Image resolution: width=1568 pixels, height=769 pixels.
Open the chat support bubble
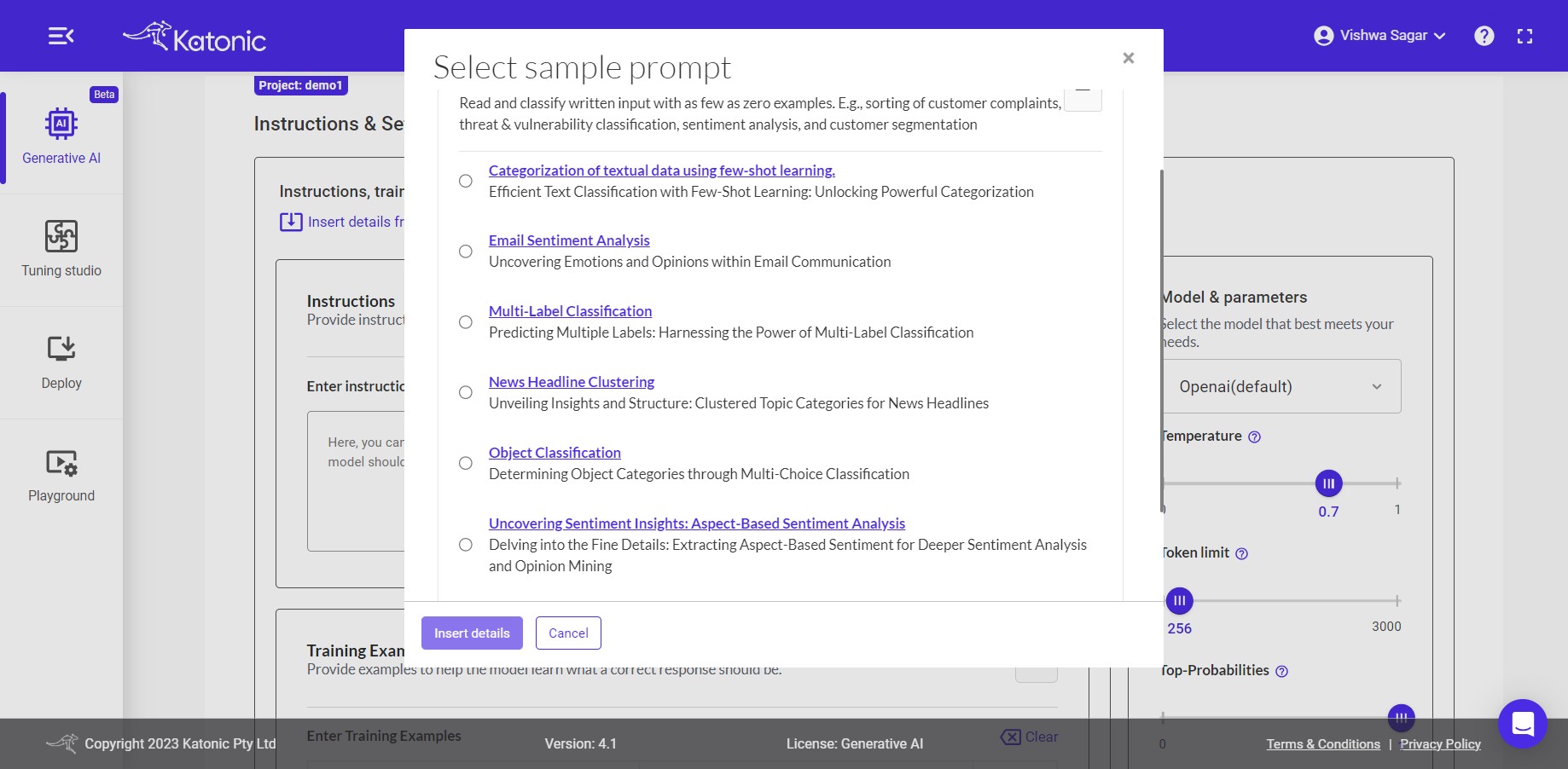coord(1523,724)
